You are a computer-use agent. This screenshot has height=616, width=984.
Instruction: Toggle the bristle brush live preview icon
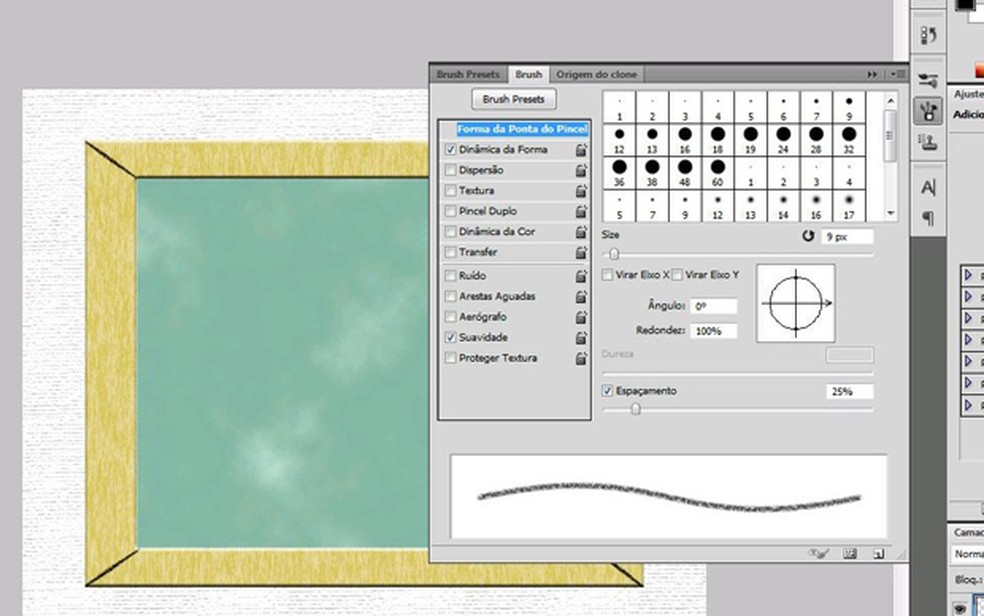coord(819,554)
